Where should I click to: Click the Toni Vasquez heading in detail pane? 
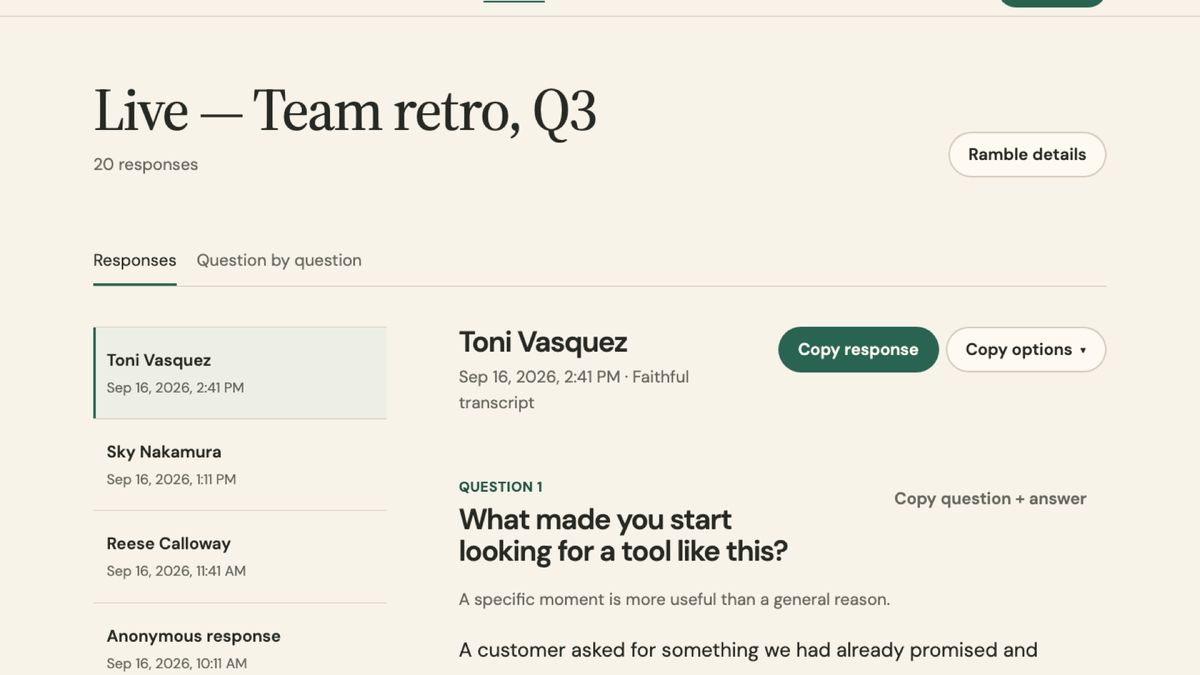tap(543, 342)
